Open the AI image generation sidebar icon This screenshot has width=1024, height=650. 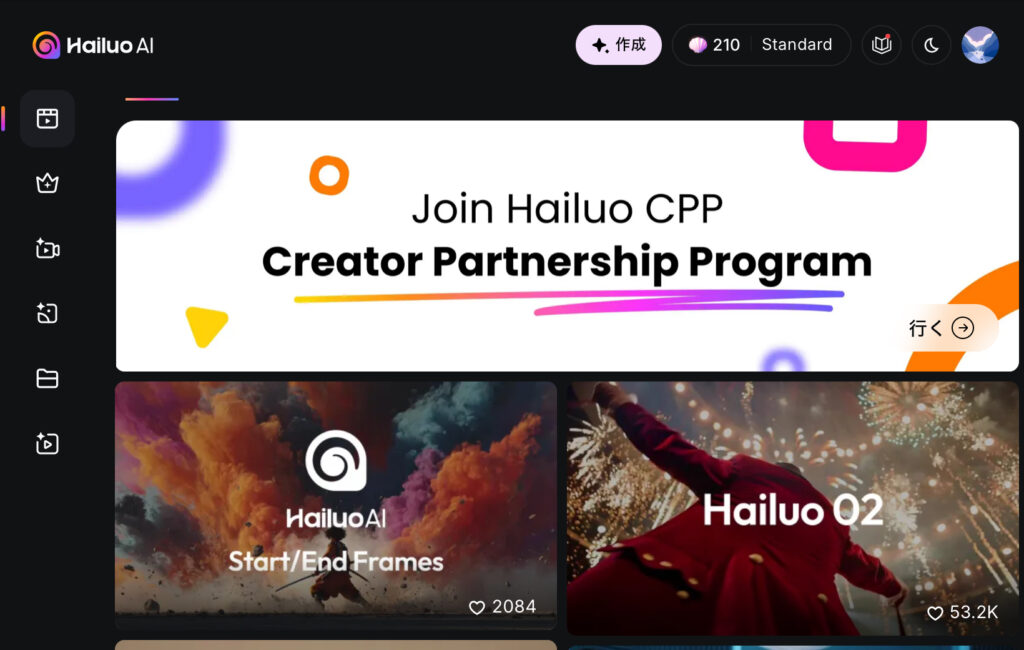[47, 314]
